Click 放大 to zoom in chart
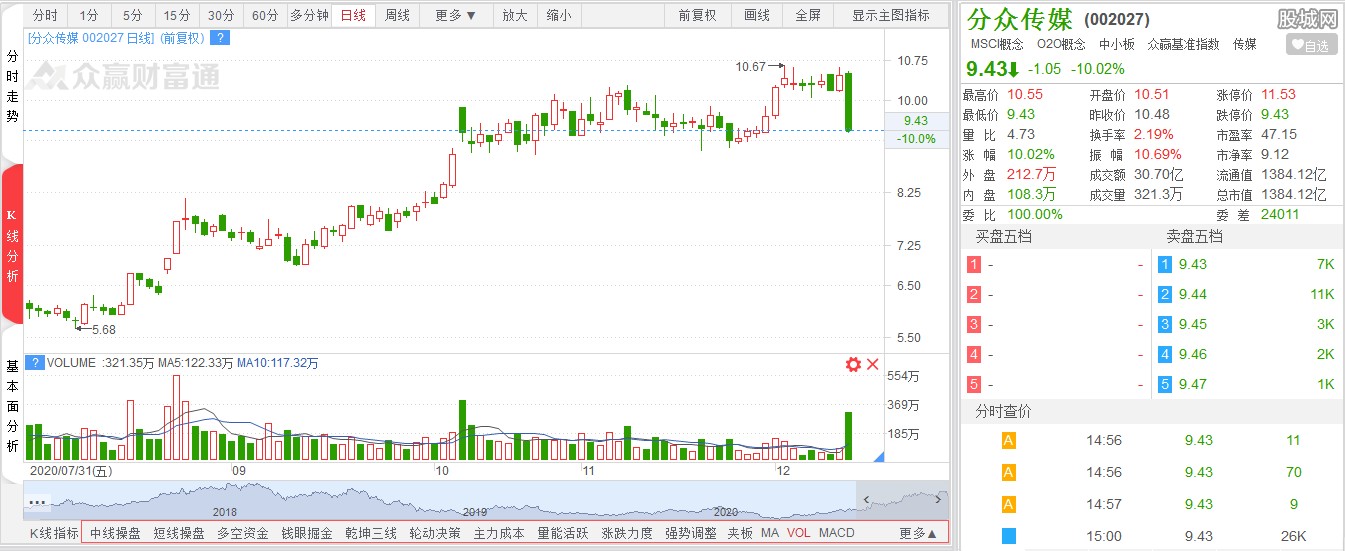The width and height of the screenshot is (1345, 551). click(515, 16)
